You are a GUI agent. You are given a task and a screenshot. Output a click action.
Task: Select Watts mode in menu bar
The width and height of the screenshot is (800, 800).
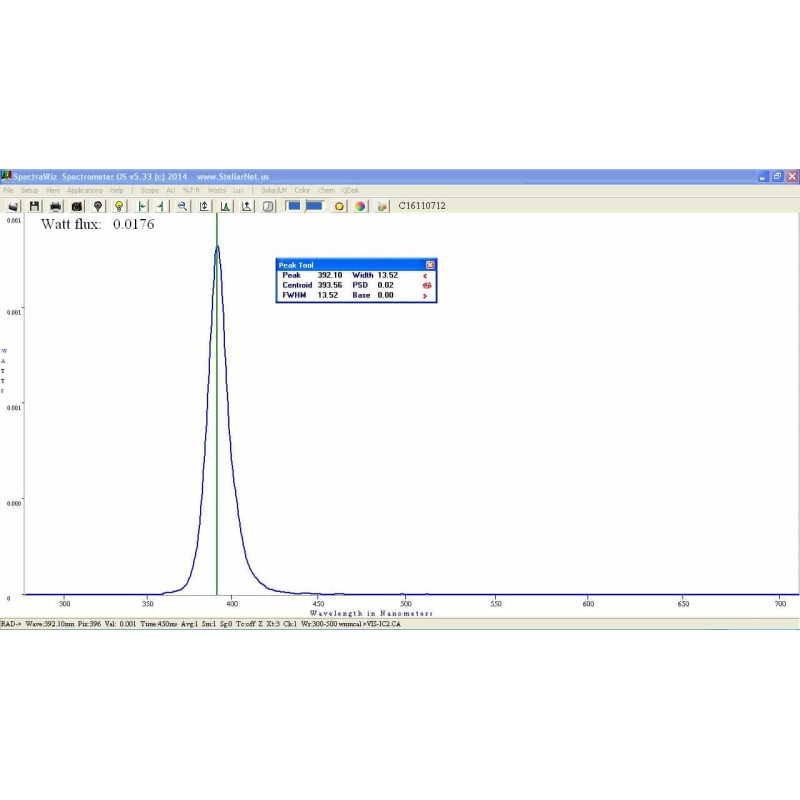tap(216, 190)
